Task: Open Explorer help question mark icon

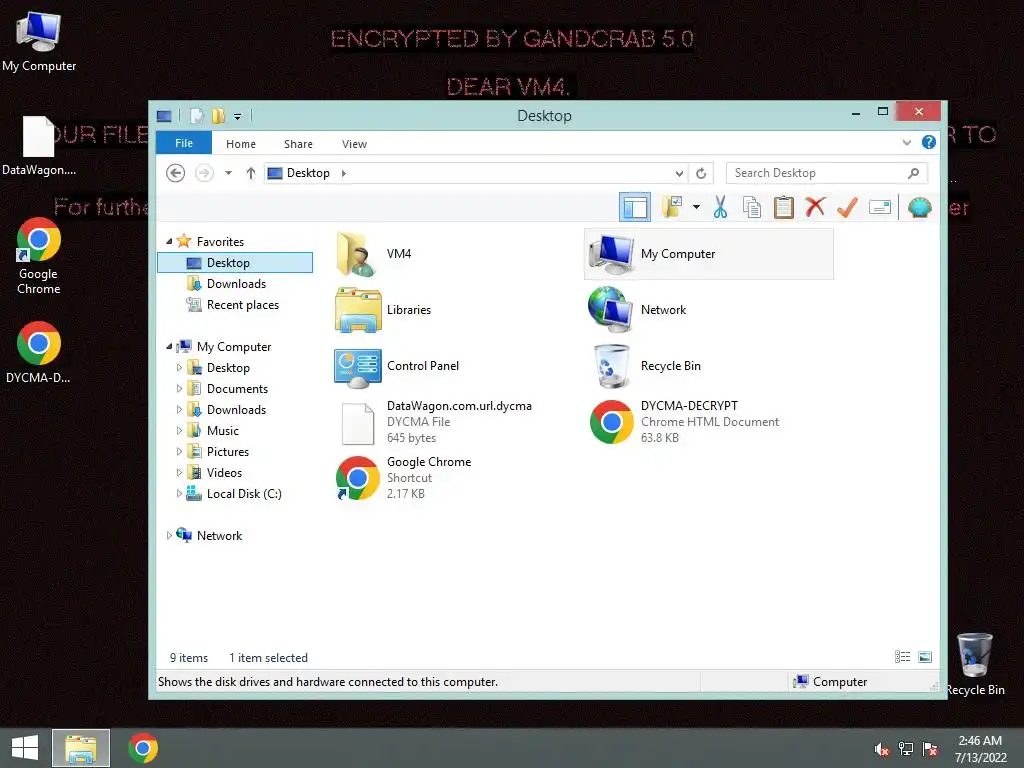Action: point(929,142)
